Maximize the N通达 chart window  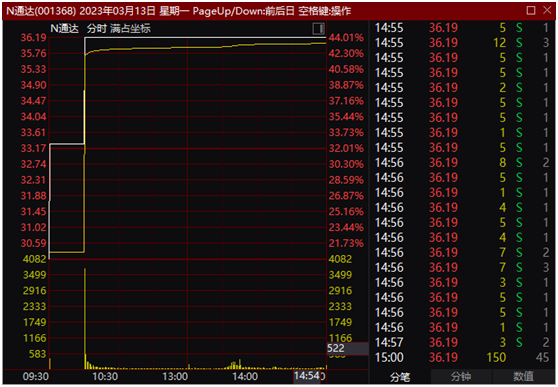[x=531, y=10]
